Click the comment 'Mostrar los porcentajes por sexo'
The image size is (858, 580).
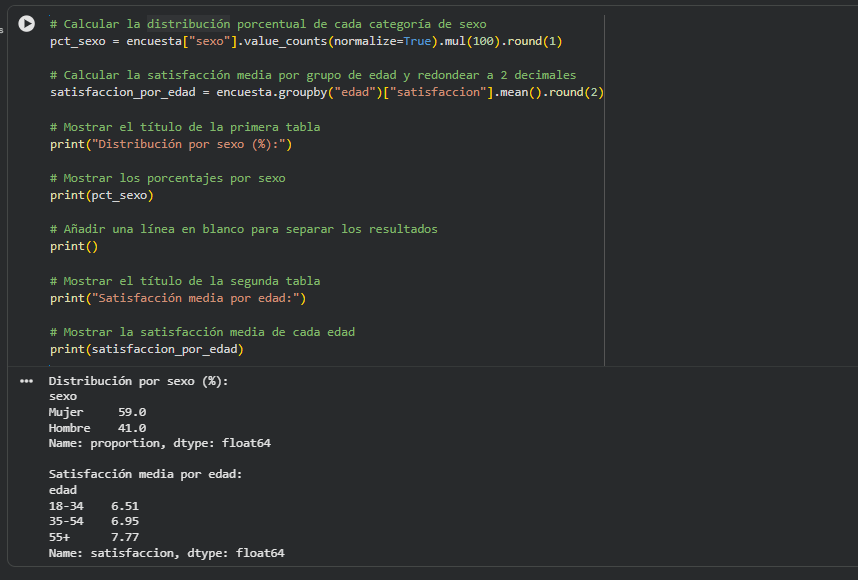pos(167,178)
